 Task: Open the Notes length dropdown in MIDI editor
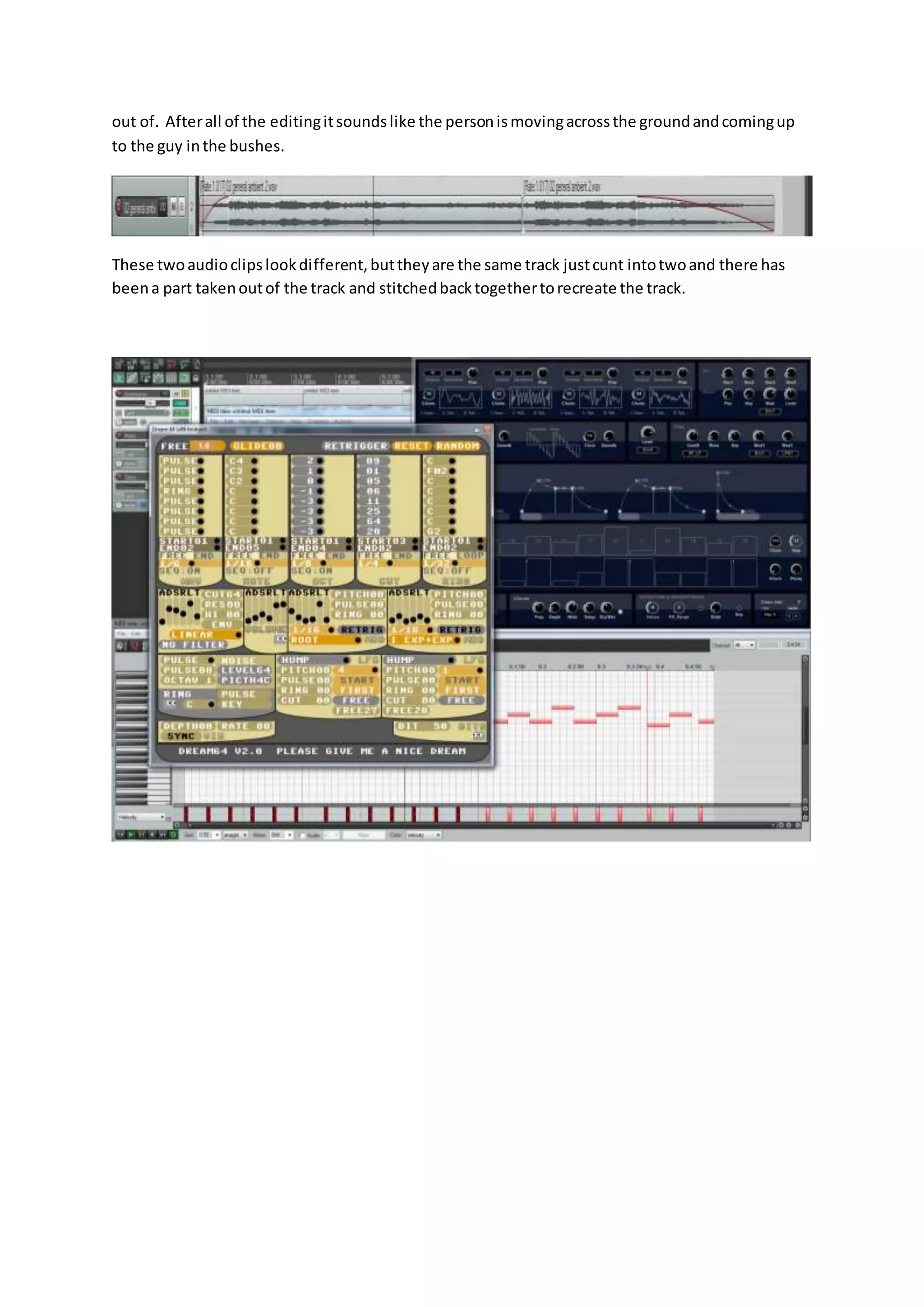(282, 835)
